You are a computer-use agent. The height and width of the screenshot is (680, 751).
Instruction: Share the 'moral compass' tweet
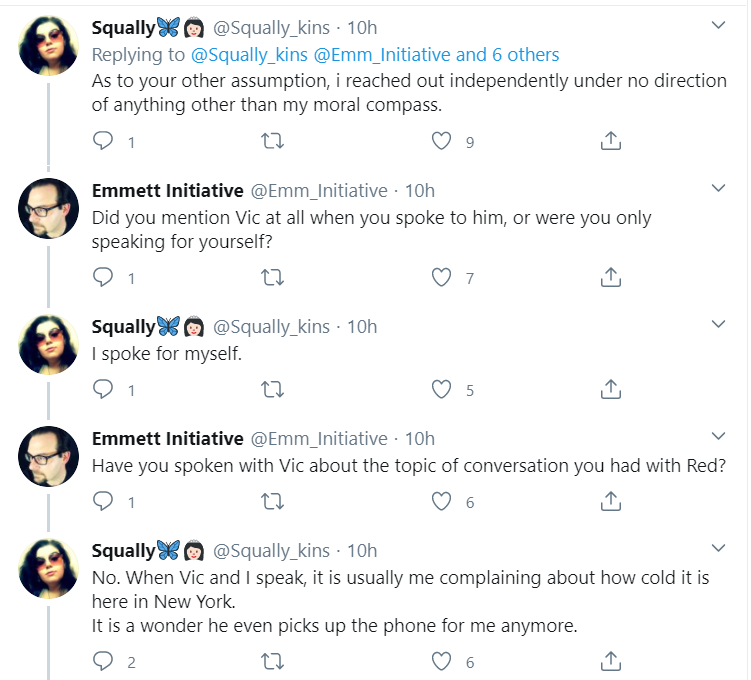click(x=611, y=141)
